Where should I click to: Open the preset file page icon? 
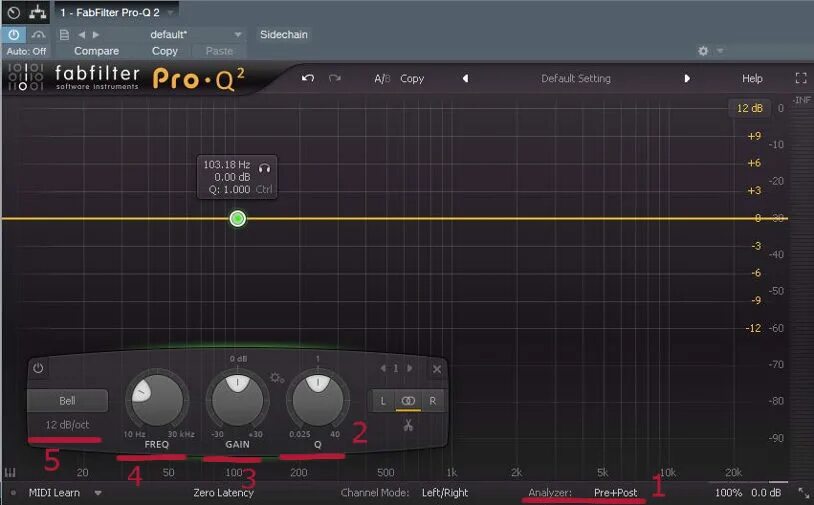tap(64, 35)
